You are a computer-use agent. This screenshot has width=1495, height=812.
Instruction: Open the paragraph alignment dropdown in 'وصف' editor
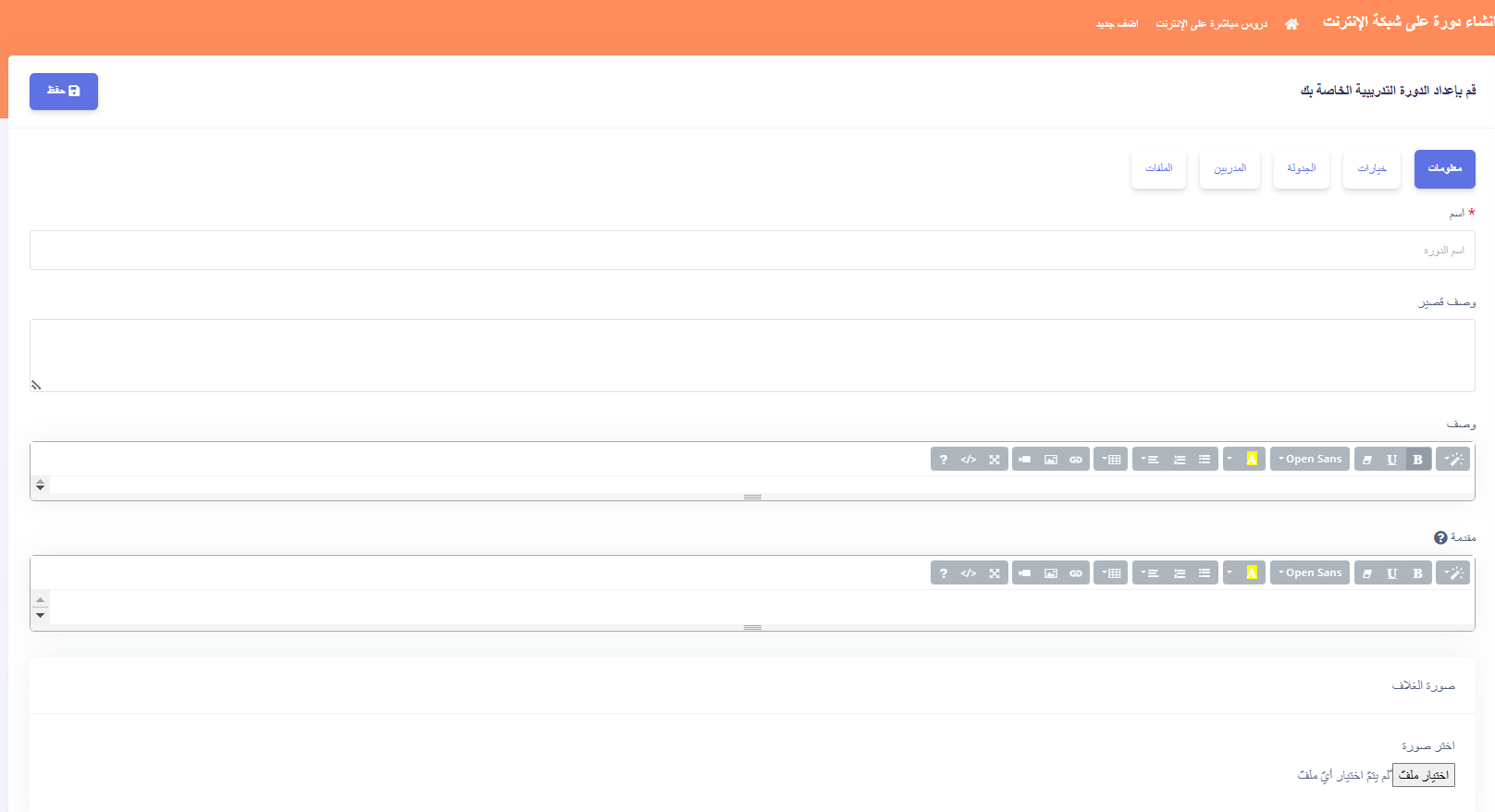point(1150,460)
